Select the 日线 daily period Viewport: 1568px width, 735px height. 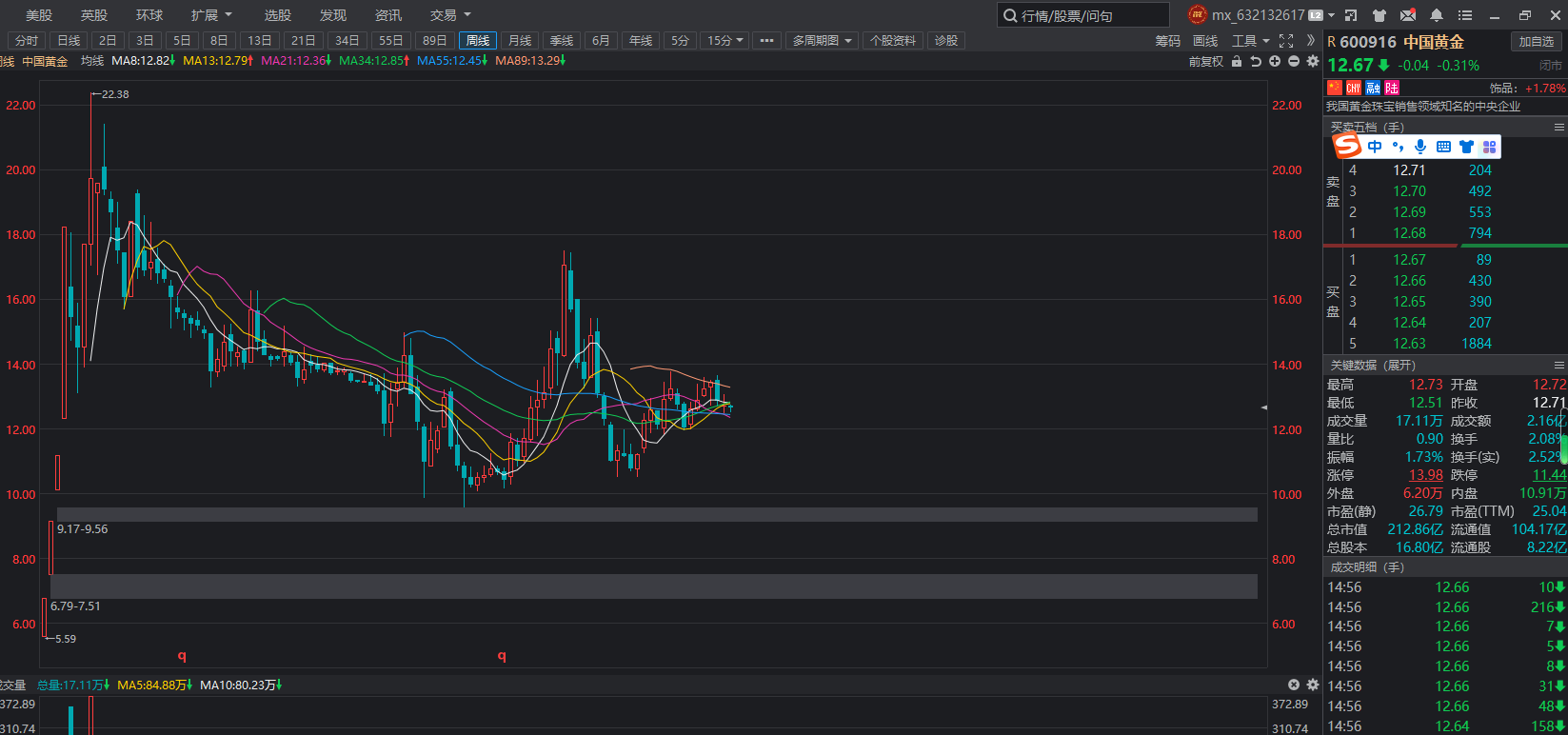pos(69,41)
